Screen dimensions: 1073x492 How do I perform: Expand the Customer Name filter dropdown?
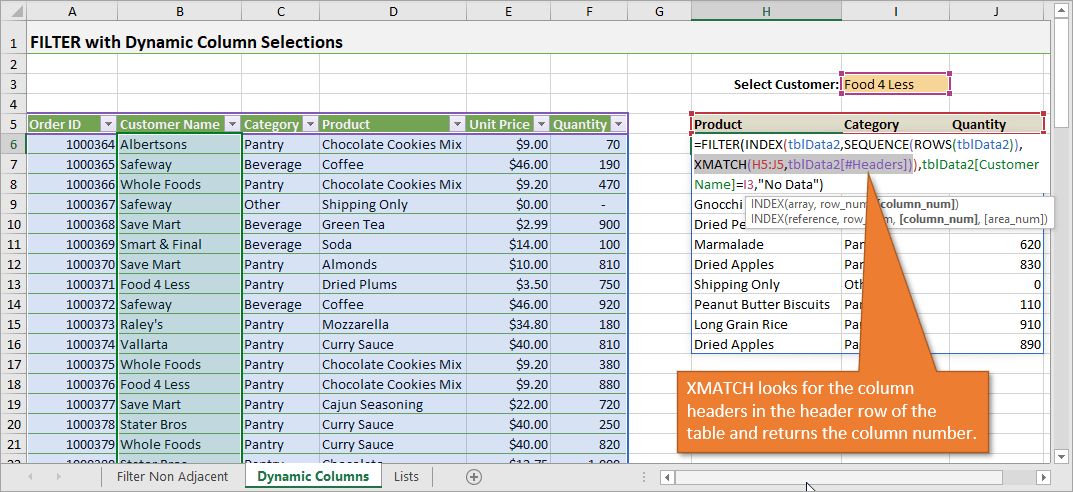pyautogui.click(x=231, y=125)
